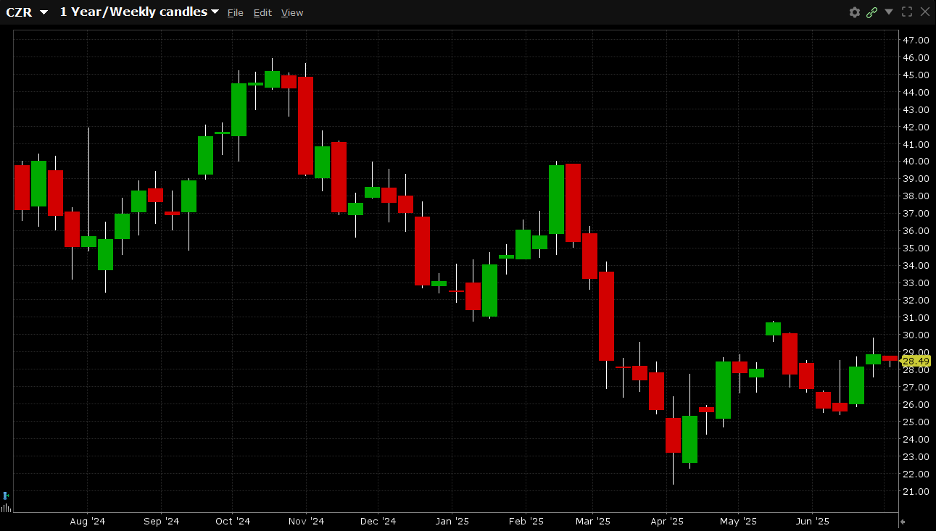Image resolution: width=936 pixels, height=532 pixels.
Task: Click the yellow 28.49 last price tag
Action: (915, 361)
